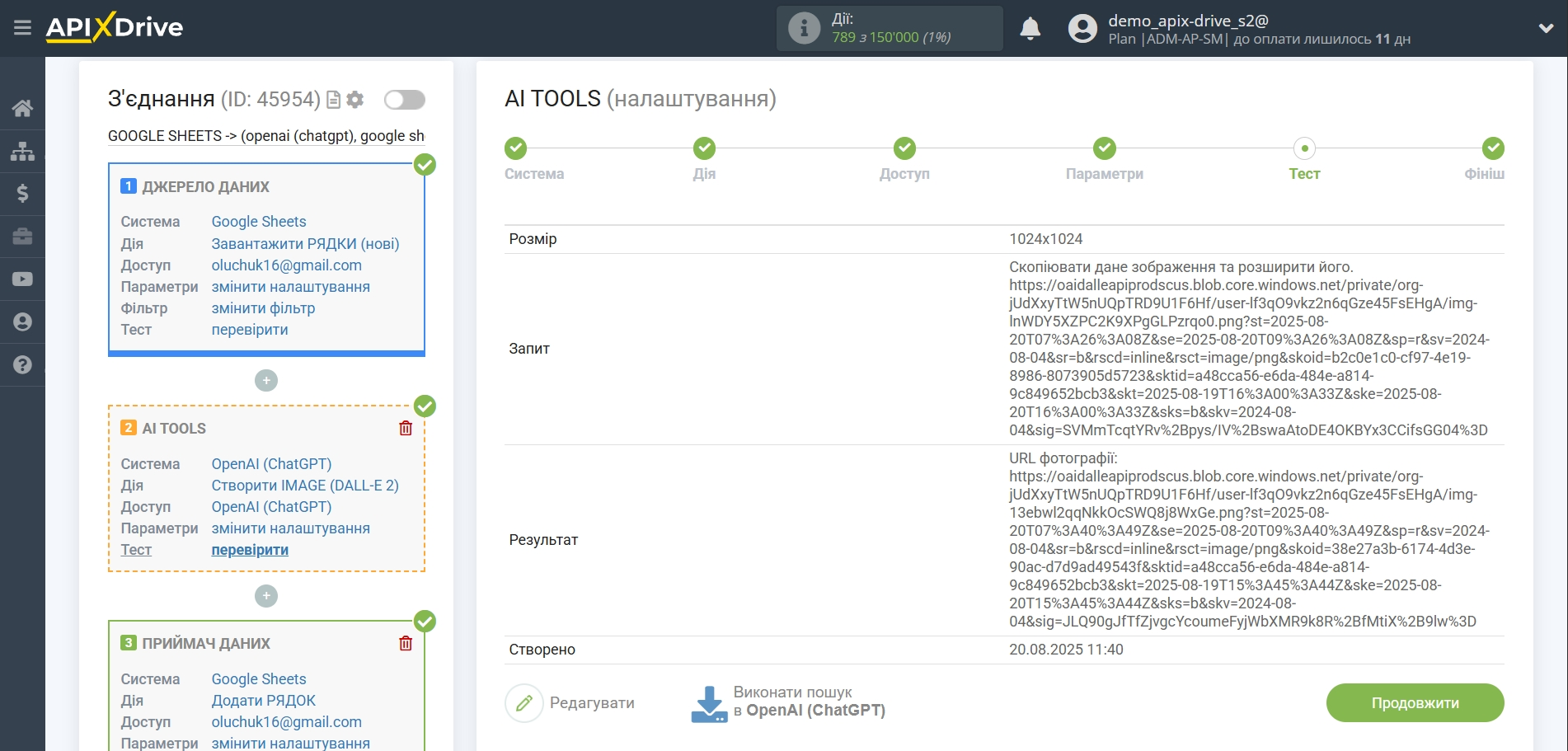Select the 'Тест' step
Screen dimensions: 1568x751
tap(1304, 148)
